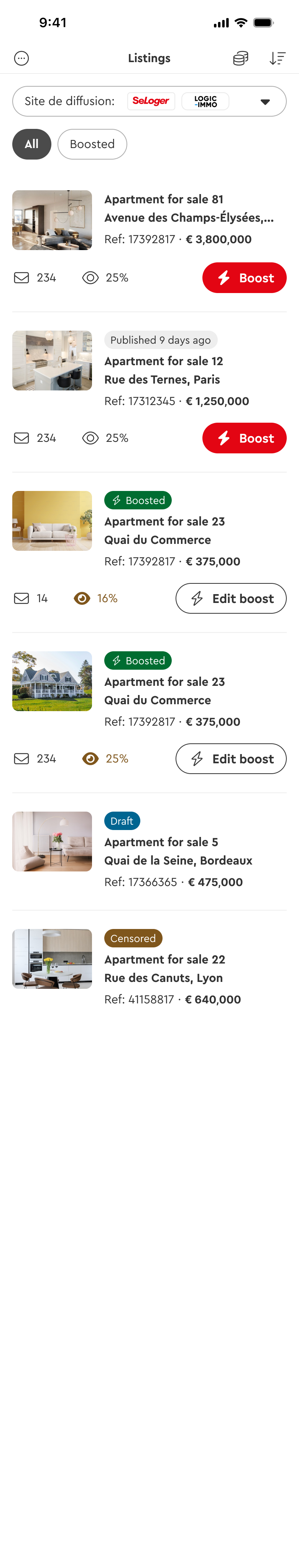Edit boost for the yellow-room listing
This screenshot has height=1568, width=299.
pyautogui.click(x=231, y=598)
